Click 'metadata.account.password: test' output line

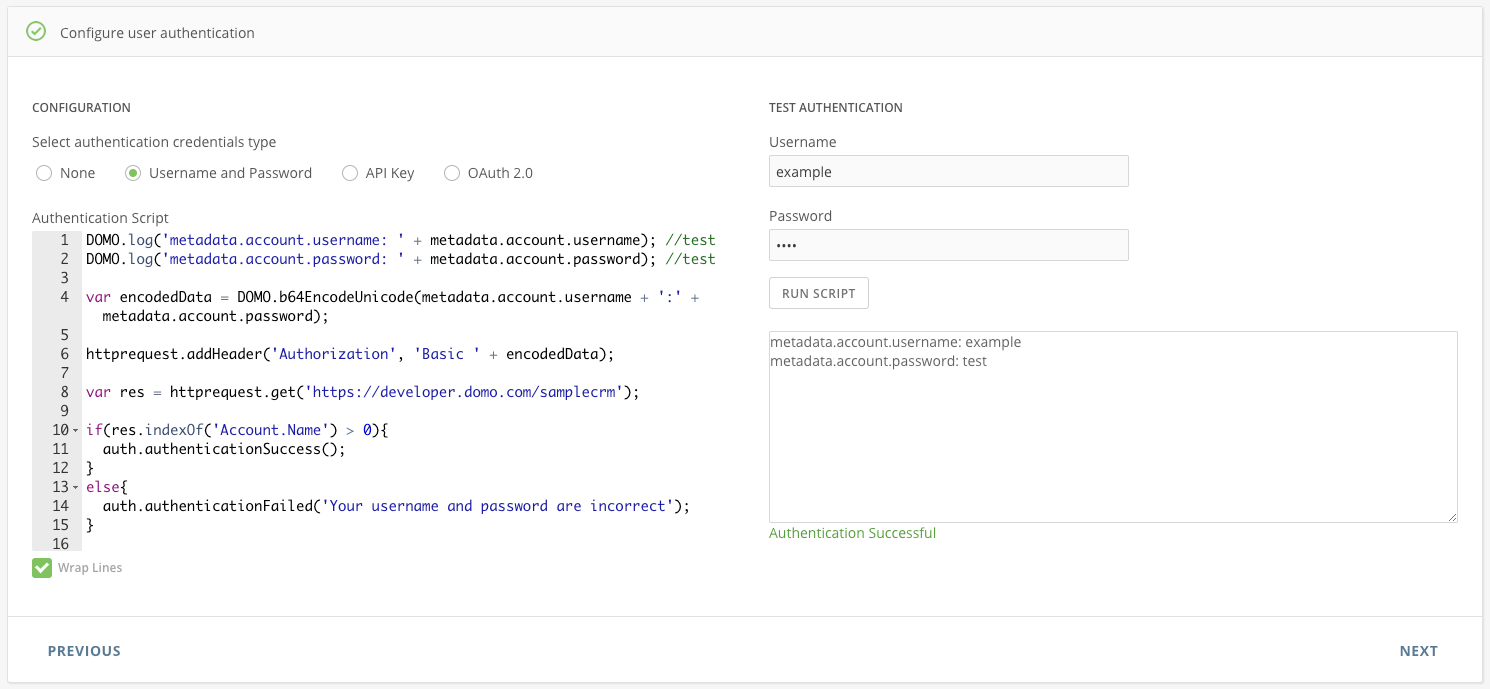pyautogui.click(x=878, y=361)
